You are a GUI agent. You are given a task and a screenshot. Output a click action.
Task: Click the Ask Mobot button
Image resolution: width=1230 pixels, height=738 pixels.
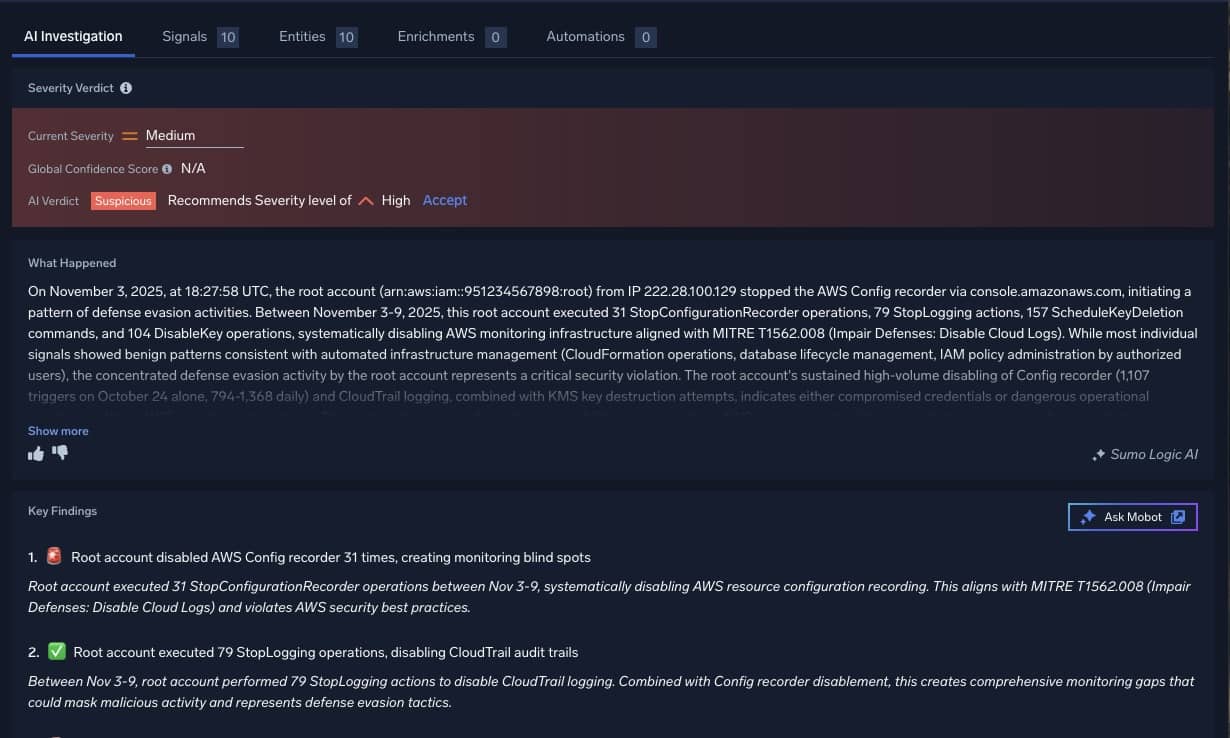click(x=1130, y=517)
